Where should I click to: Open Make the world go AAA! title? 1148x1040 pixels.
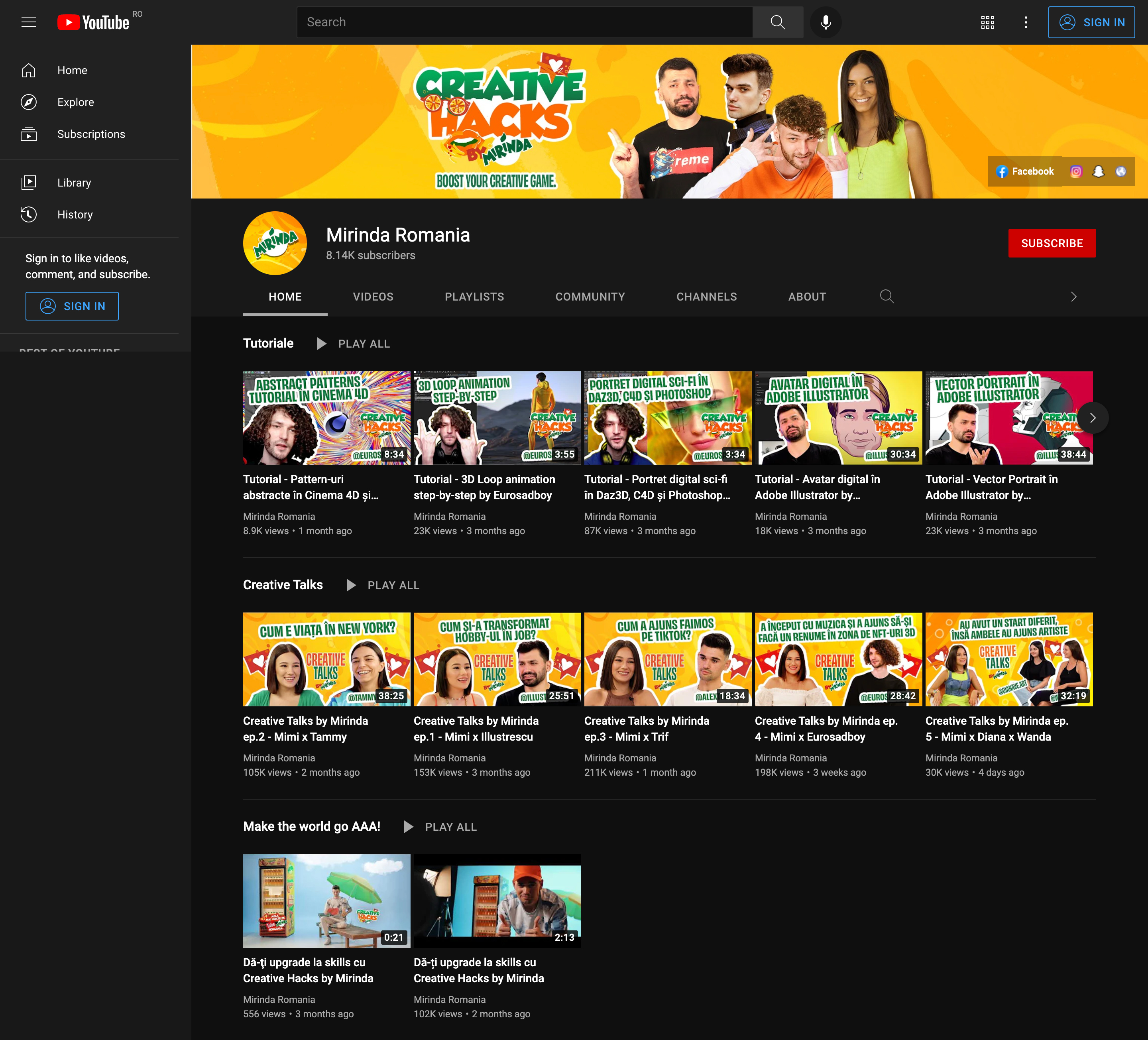click(x=311, y=826)
